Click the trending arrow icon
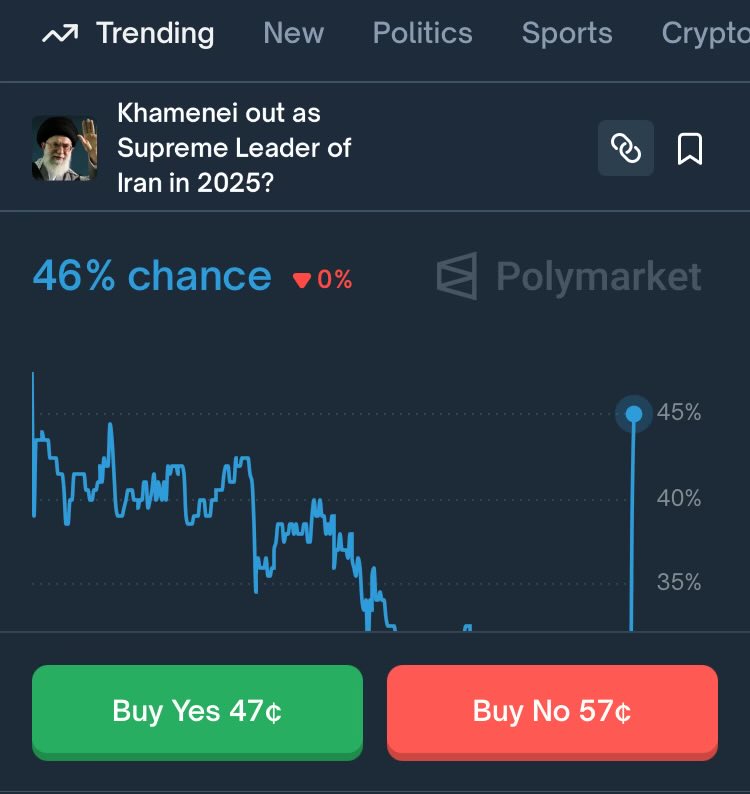This screenshot has height=794, width=750. coord(60,34)
